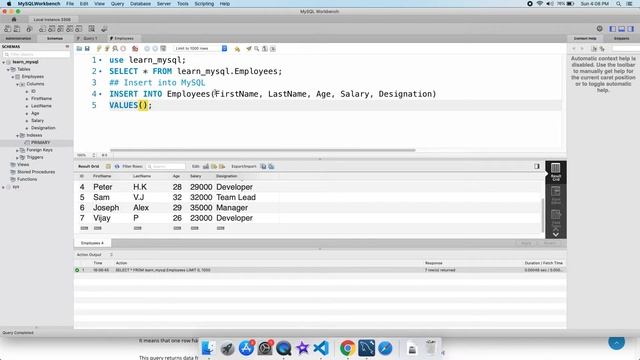Import records icon next to Export/Import
640x360 pixels.
[271, 167]
